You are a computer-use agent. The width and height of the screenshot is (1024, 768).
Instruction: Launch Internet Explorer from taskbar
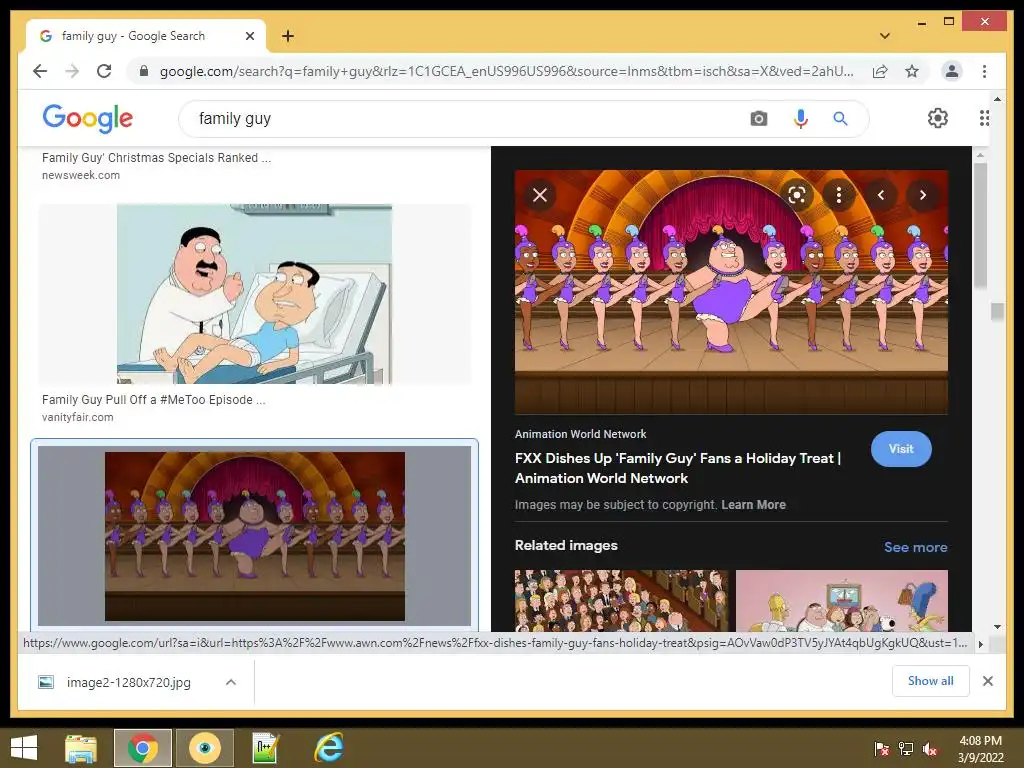click(328, 748)
